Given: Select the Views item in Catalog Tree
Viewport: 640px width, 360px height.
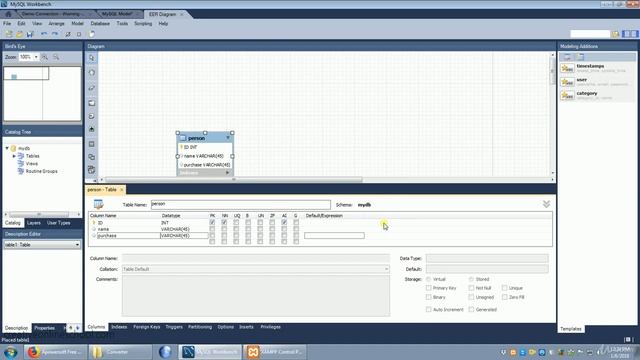Looking at the screenshot, I should tap(31, 163).
